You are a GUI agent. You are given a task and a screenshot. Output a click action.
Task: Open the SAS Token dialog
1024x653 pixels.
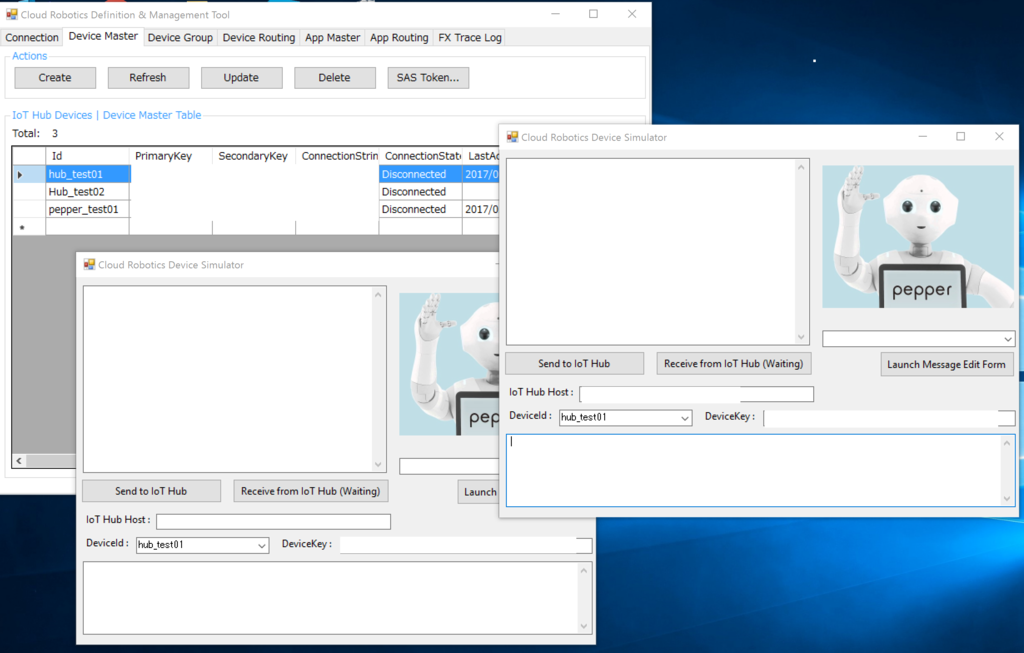pos(428,77)
